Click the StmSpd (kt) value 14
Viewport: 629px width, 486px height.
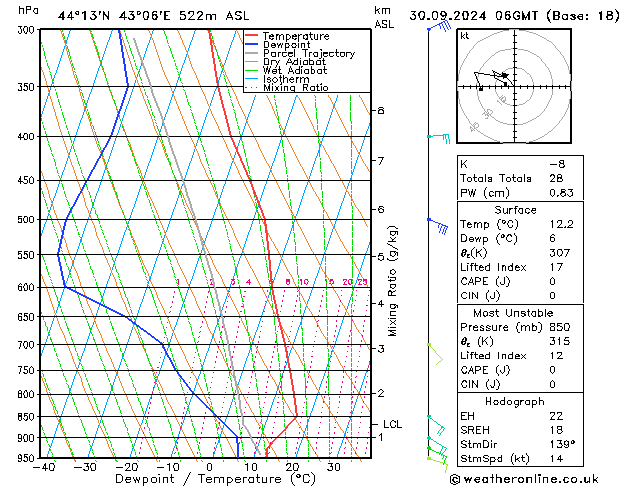pos(556,458)
